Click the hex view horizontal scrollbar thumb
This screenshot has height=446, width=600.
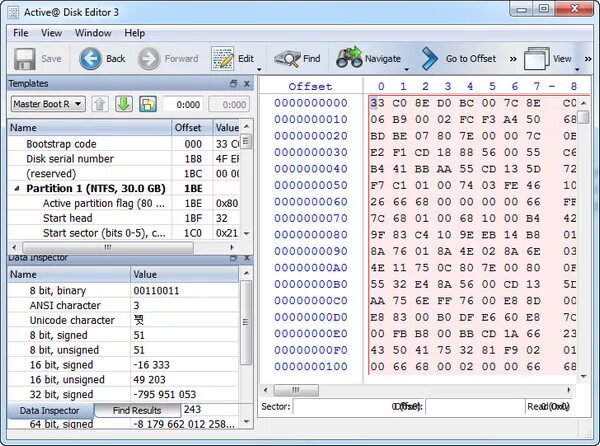tap(296, 391)
